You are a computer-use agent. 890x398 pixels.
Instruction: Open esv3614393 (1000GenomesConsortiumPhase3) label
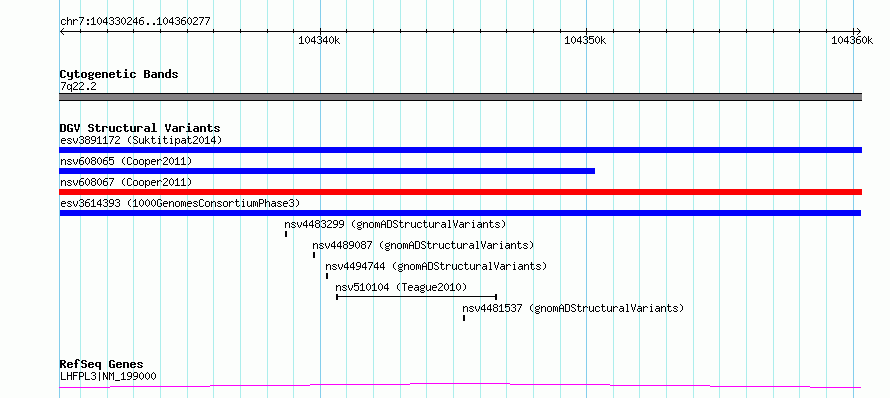[x=180, y=203]
